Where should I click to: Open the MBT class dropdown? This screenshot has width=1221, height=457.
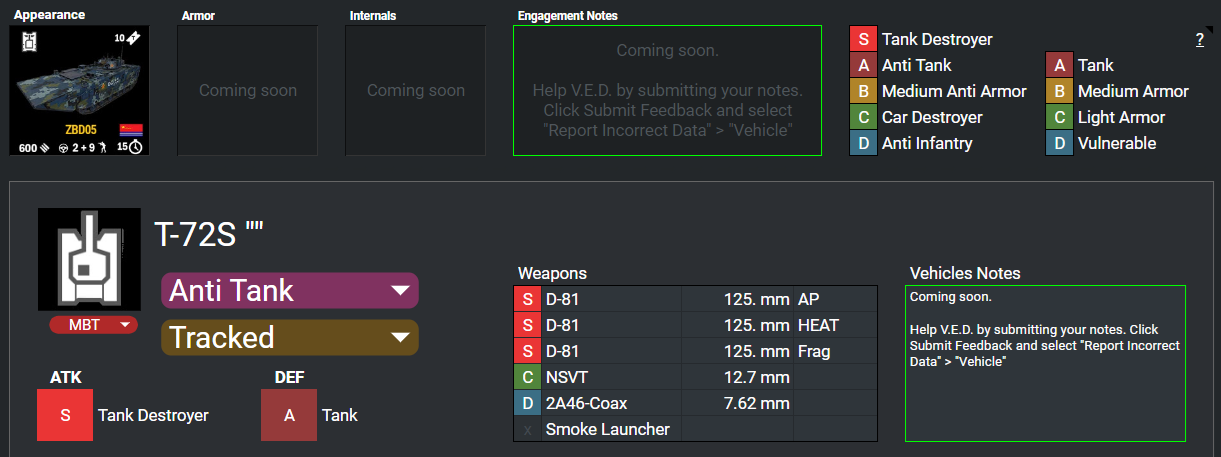(93, 324)
